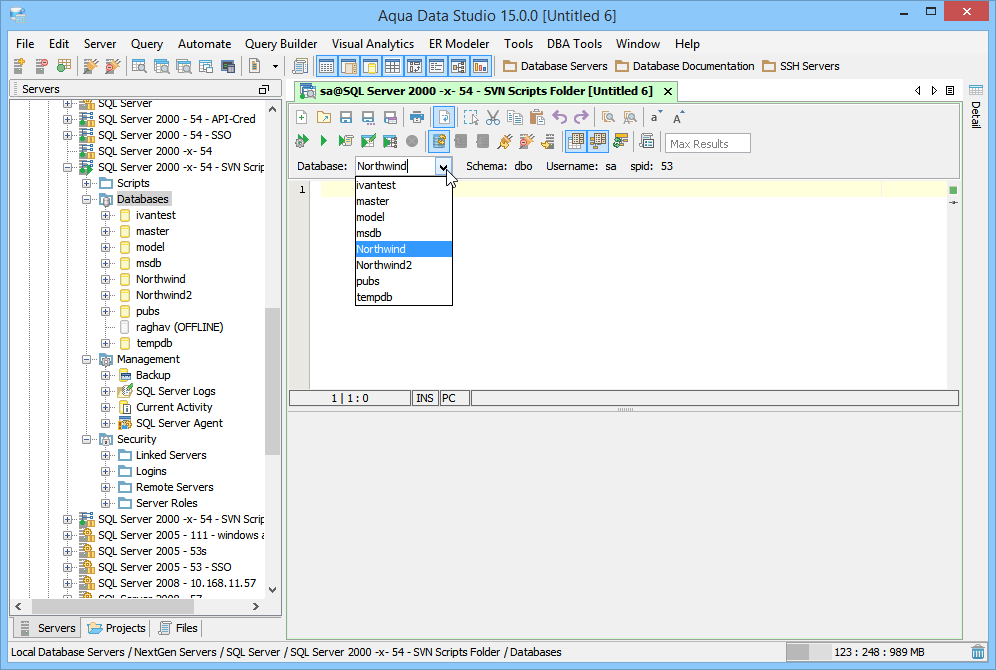This screenshot has width=996, height=670.
Task: Open the Database Documentation bookmark folder
Action: 685,66
